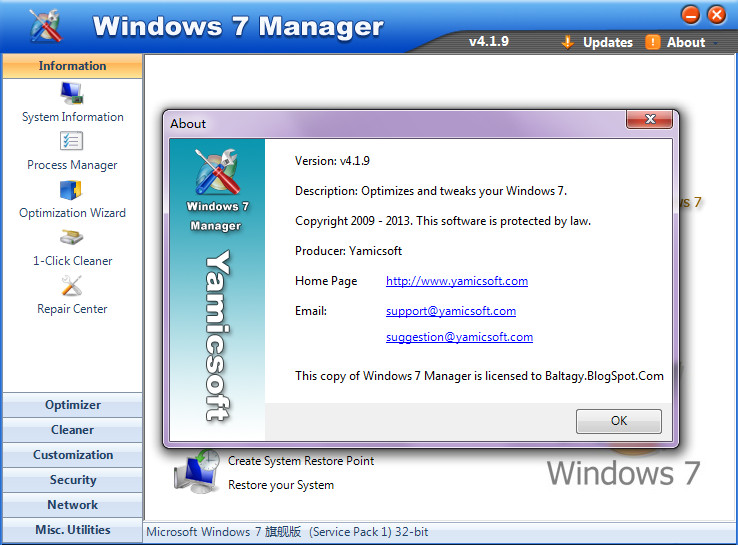
Task: Switch to the Optimizer section
Action: point(72,405)
